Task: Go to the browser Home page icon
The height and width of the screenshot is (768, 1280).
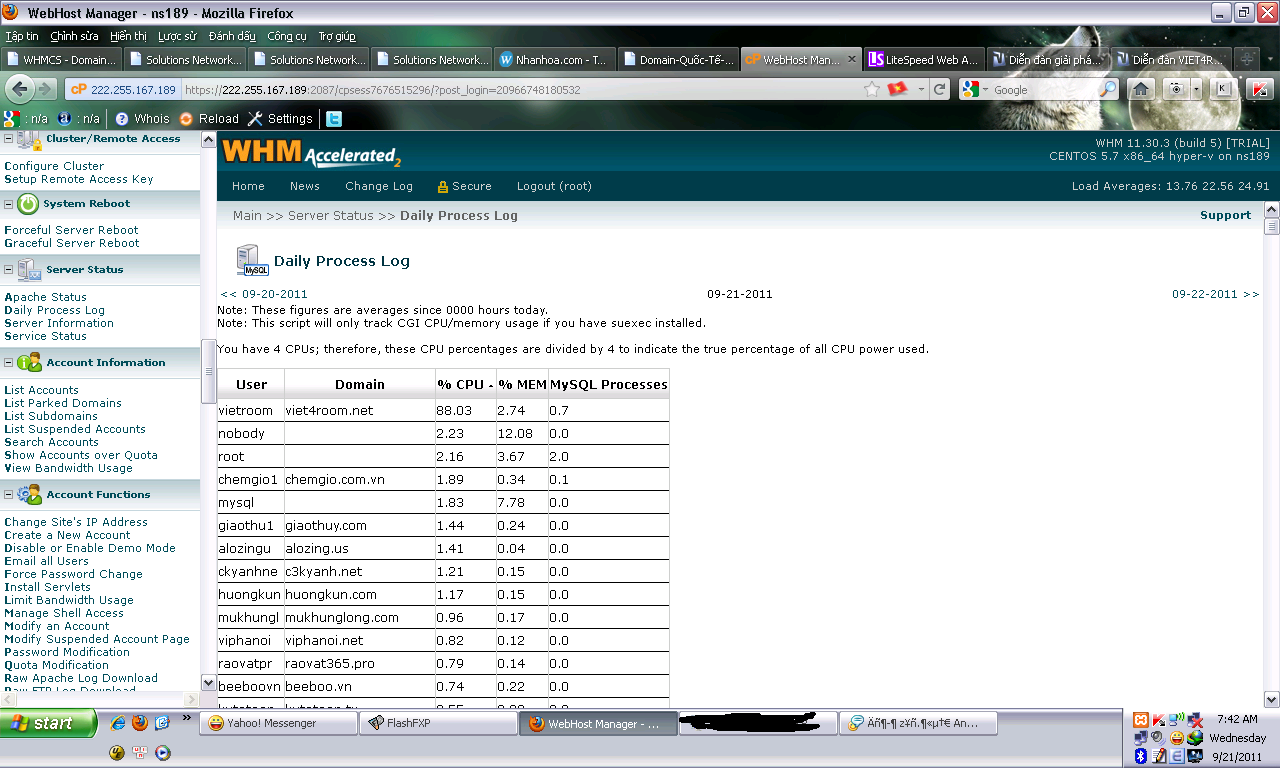Action: [1140, 89]
